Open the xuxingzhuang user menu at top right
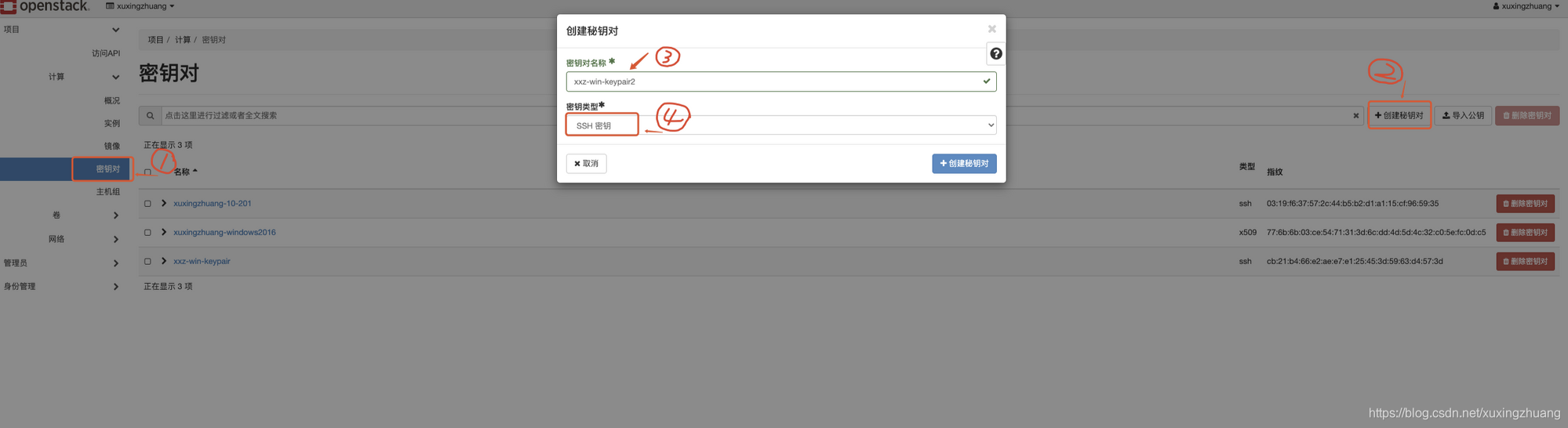This screenshot has width=1568, height=428. tap(1526, 5)
